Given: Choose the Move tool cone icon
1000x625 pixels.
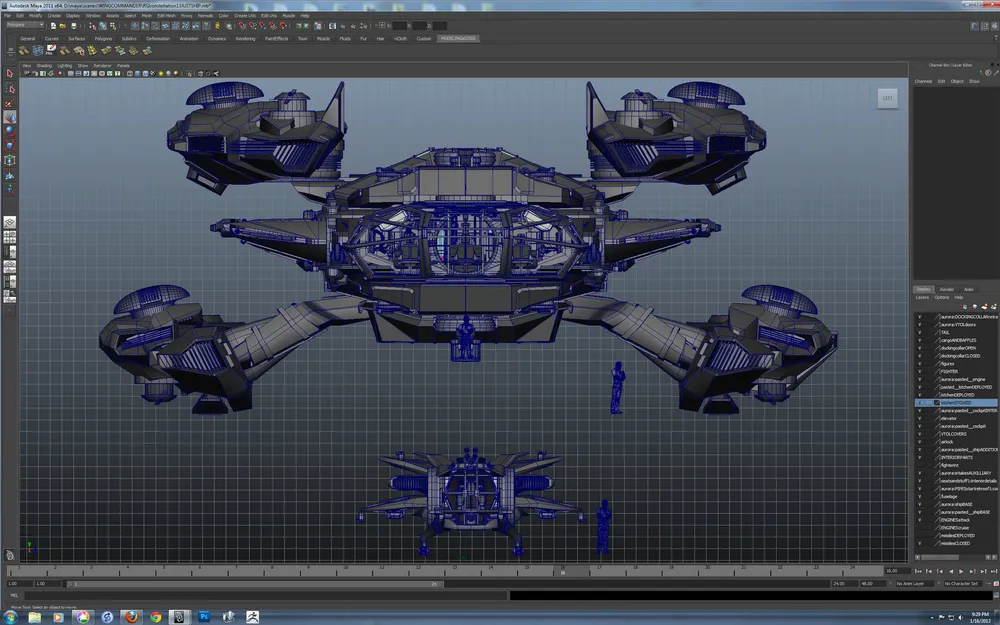Looking at the screenshot, I should tap(10, 117).
